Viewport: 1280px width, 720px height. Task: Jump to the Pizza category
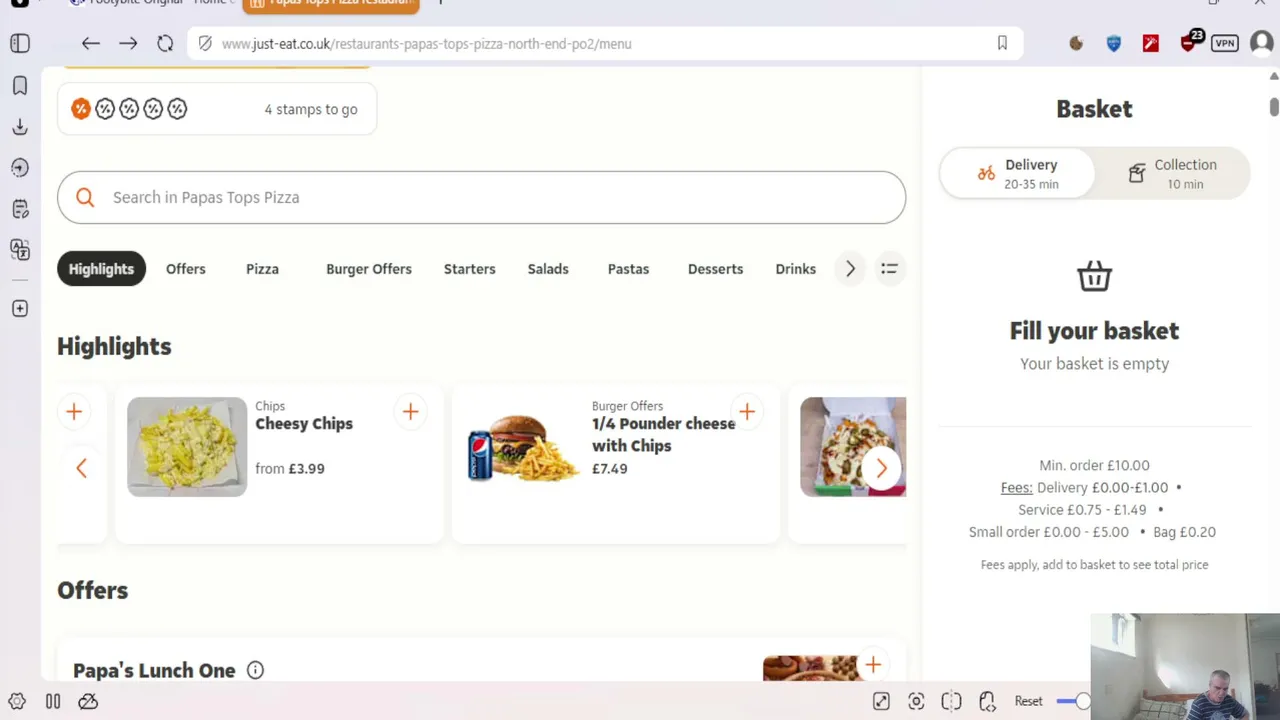click(262, 269)
